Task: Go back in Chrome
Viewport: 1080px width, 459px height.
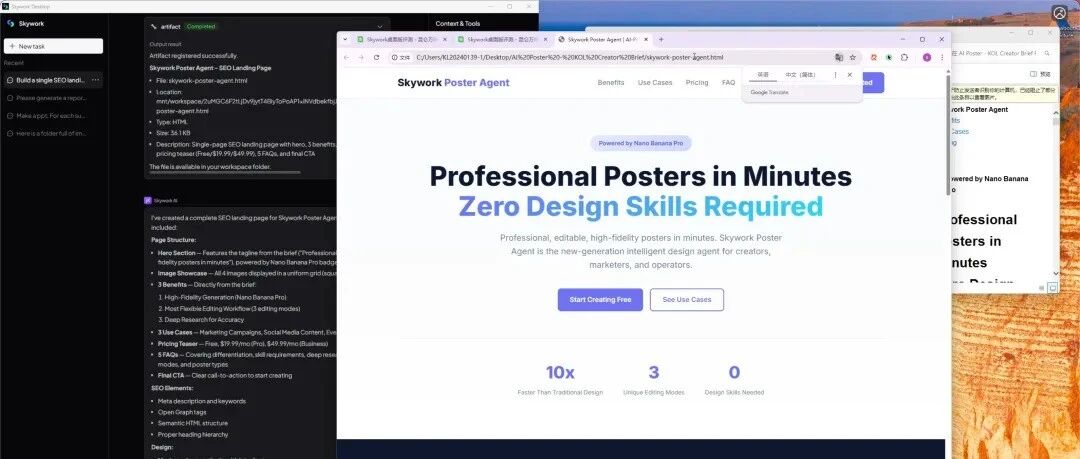Action: pos(346,57)
